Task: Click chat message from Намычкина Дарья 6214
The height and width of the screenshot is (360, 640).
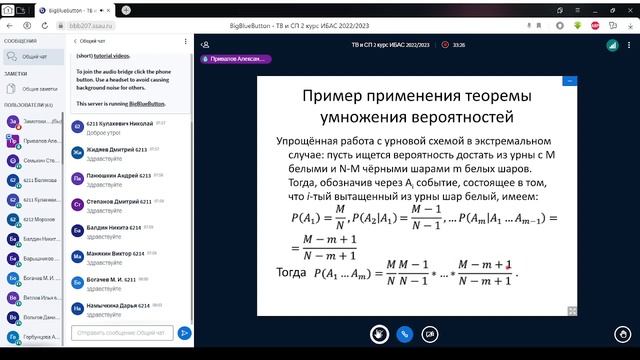Action: coord(129,310)
